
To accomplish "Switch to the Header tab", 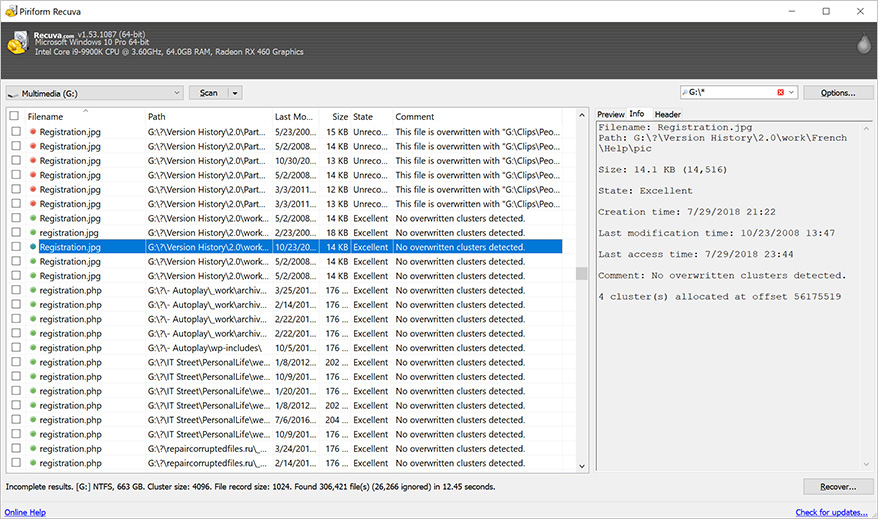I will (667, 114).
